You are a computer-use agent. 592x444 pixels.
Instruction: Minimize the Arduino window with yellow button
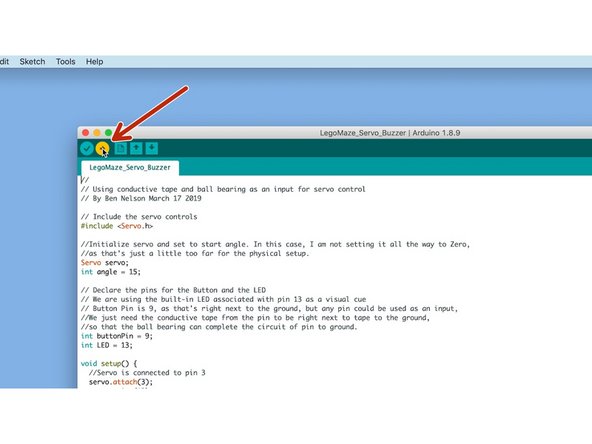click(97, 133)
